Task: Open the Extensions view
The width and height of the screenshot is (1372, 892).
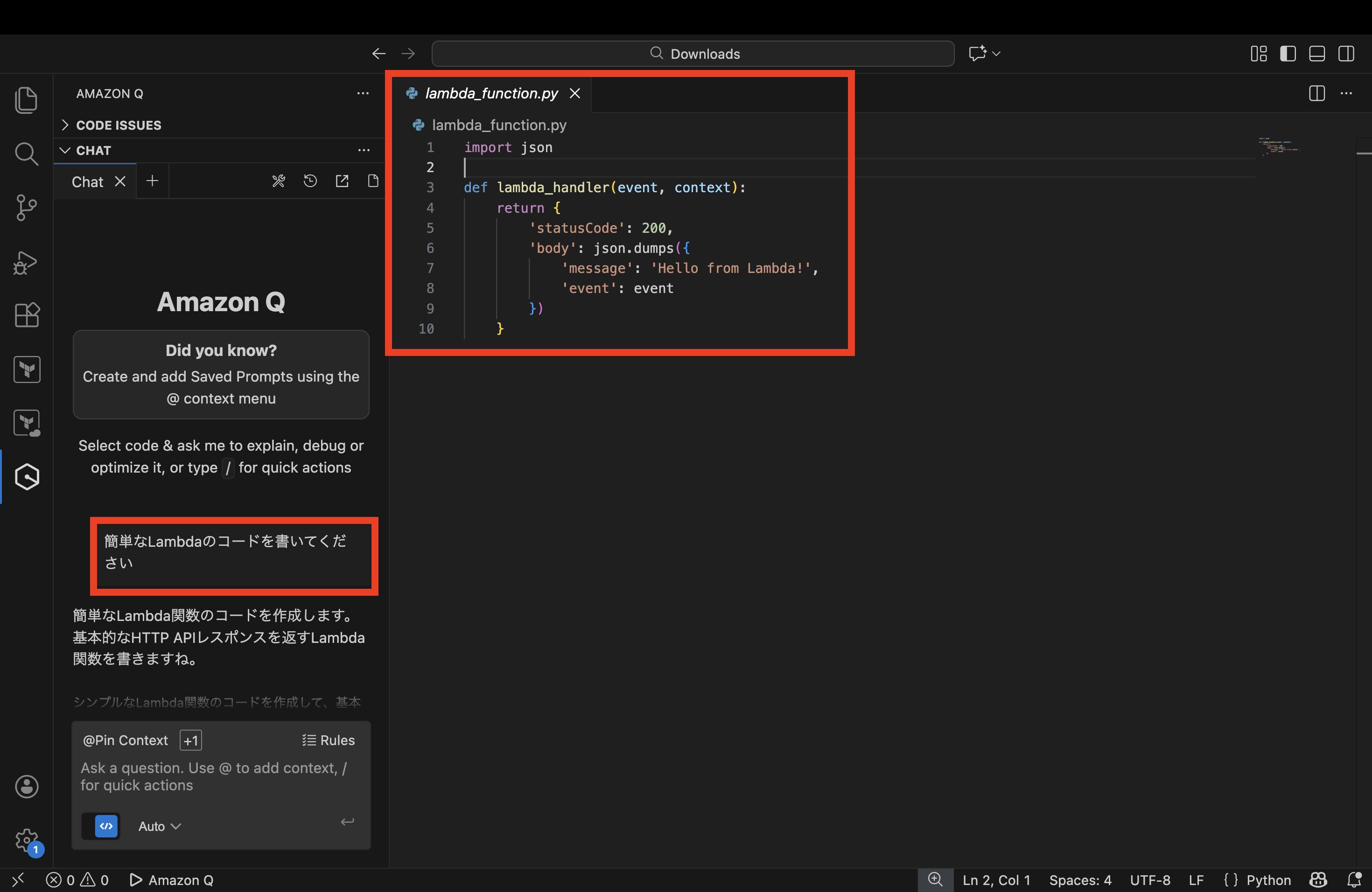Action: click(x=26, y=315)
